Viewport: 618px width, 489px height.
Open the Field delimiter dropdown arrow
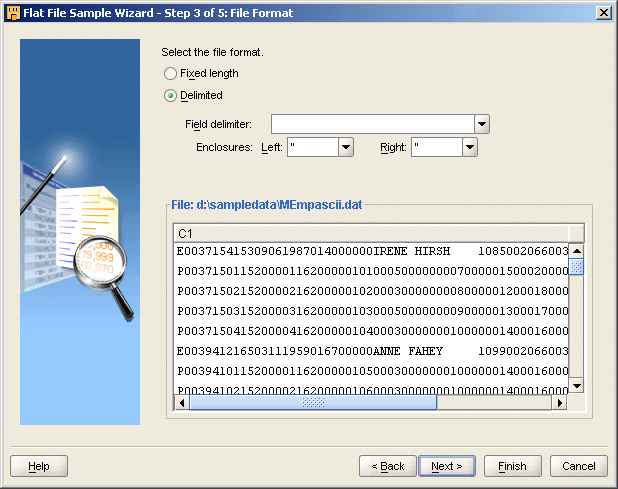click(482, 124)
